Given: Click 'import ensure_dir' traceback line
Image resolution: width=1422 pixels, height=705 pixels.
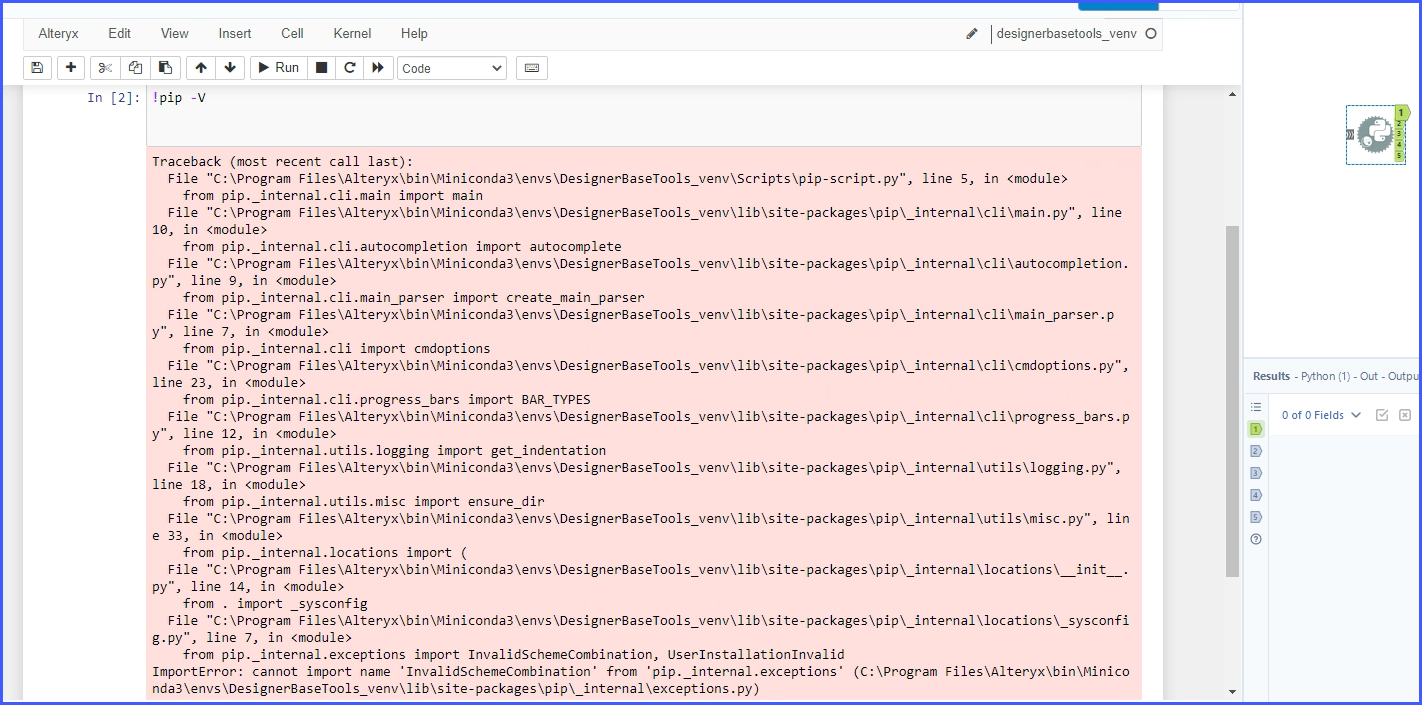Looking at the screenshot, I should pos(364,501).
